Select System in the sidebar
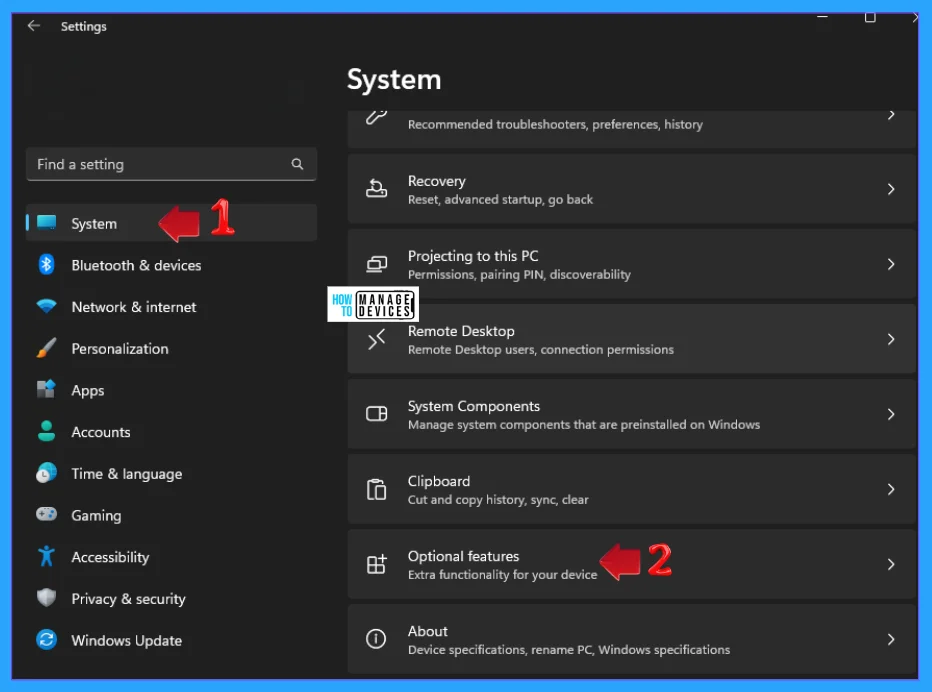This screenshot has height=692, width=932. tap(171, 223)
